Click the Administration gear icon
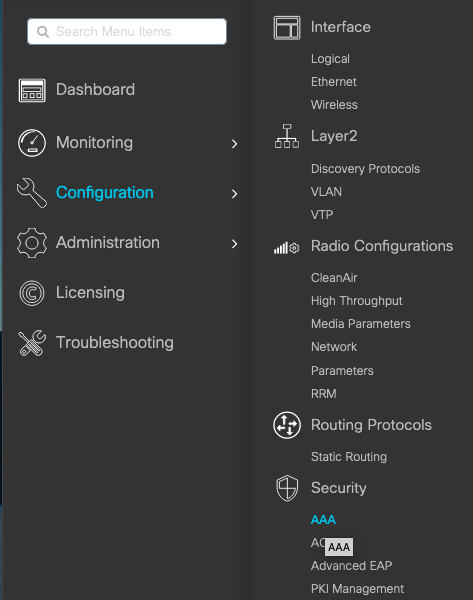Screen dimensions: 473x600 coord(32,243)
